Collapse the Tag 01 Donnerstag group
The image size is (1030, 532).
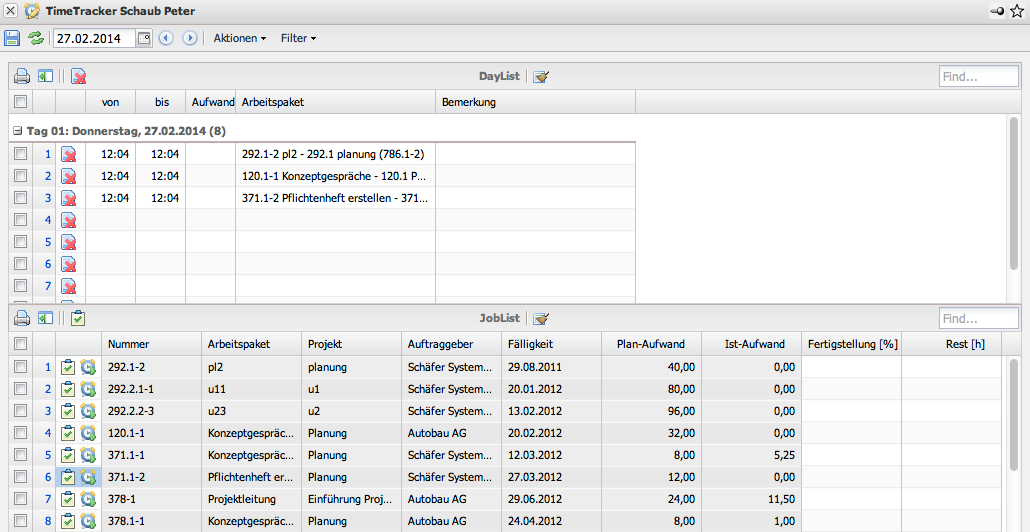(17, 131)
